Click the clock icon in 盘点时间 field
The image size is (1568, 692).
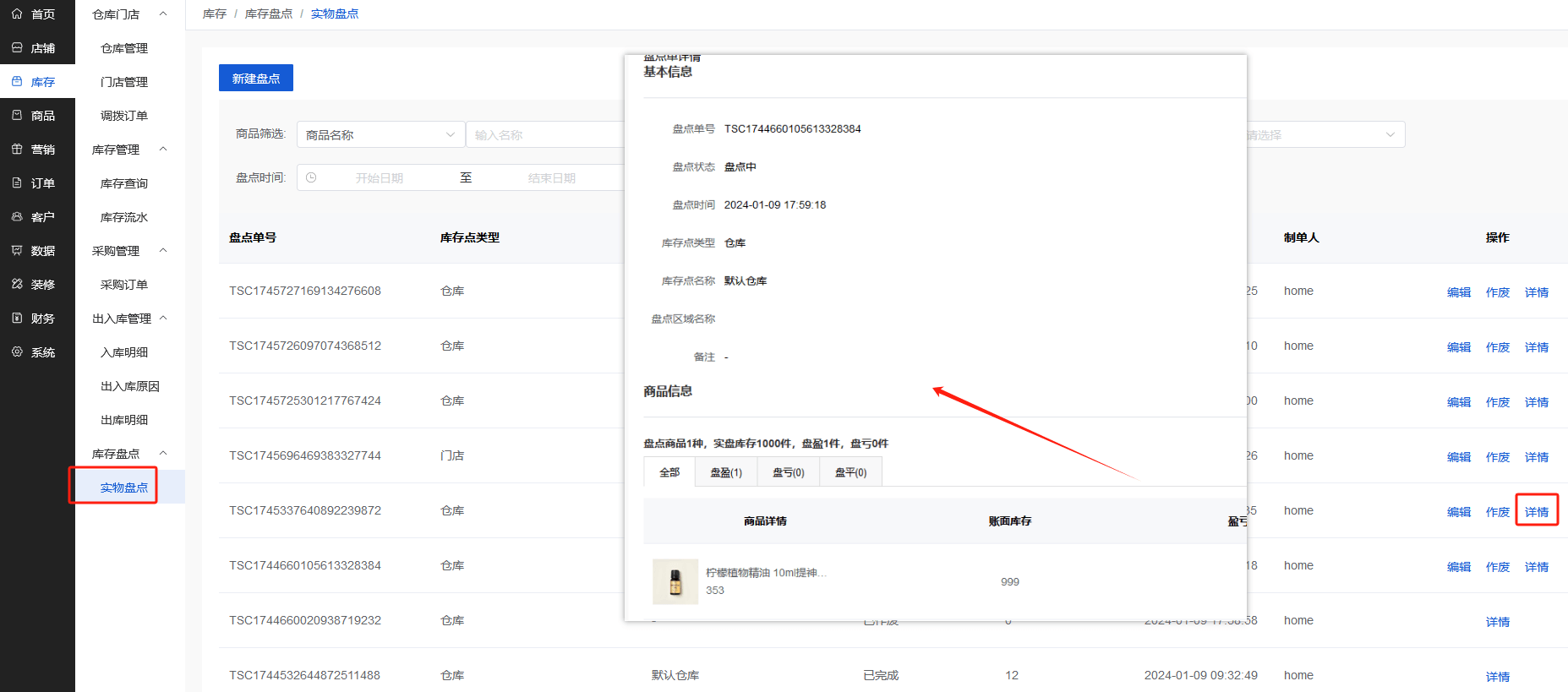311,177
